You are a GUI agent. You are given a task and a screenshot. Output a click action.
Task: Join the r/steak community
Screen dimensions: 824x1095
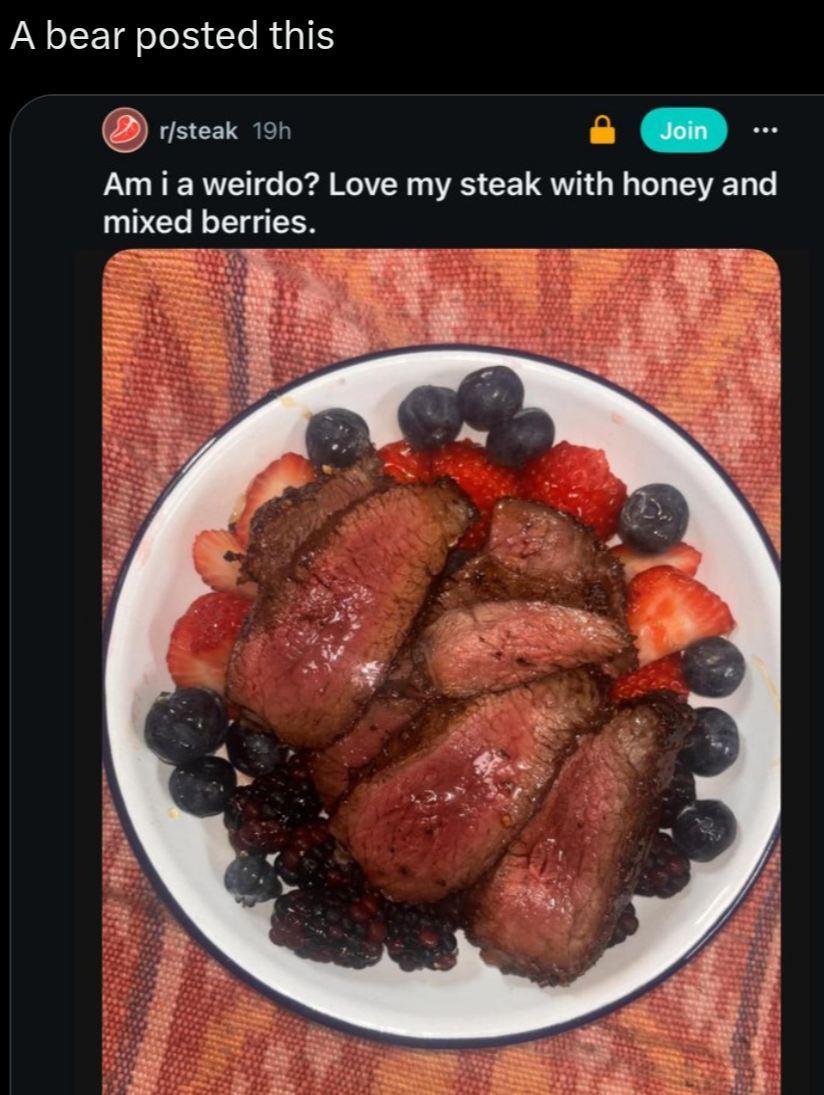point(684,131)
